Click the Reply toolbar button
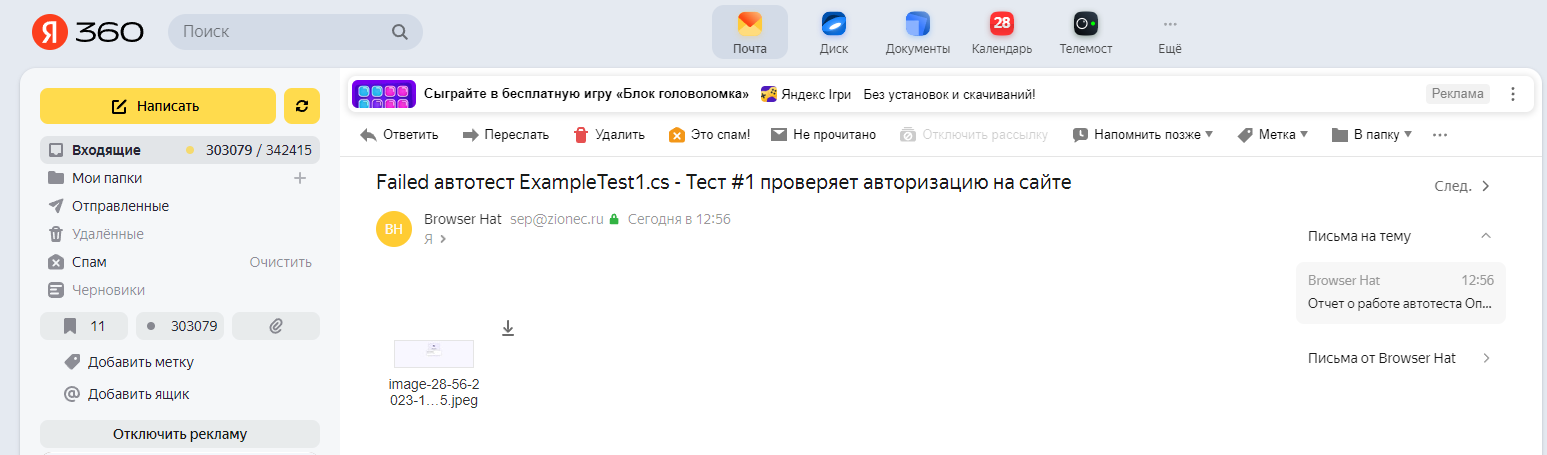Image resolution: width=1547 pixels, height=455 pixels. pyautogui.click(x=400, y=135)
